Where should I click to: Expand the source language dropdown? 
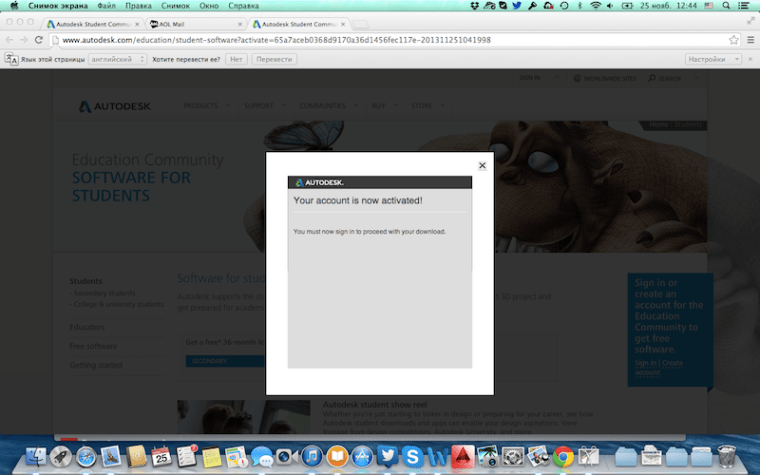pyautogui.click(x=112, y=59)
